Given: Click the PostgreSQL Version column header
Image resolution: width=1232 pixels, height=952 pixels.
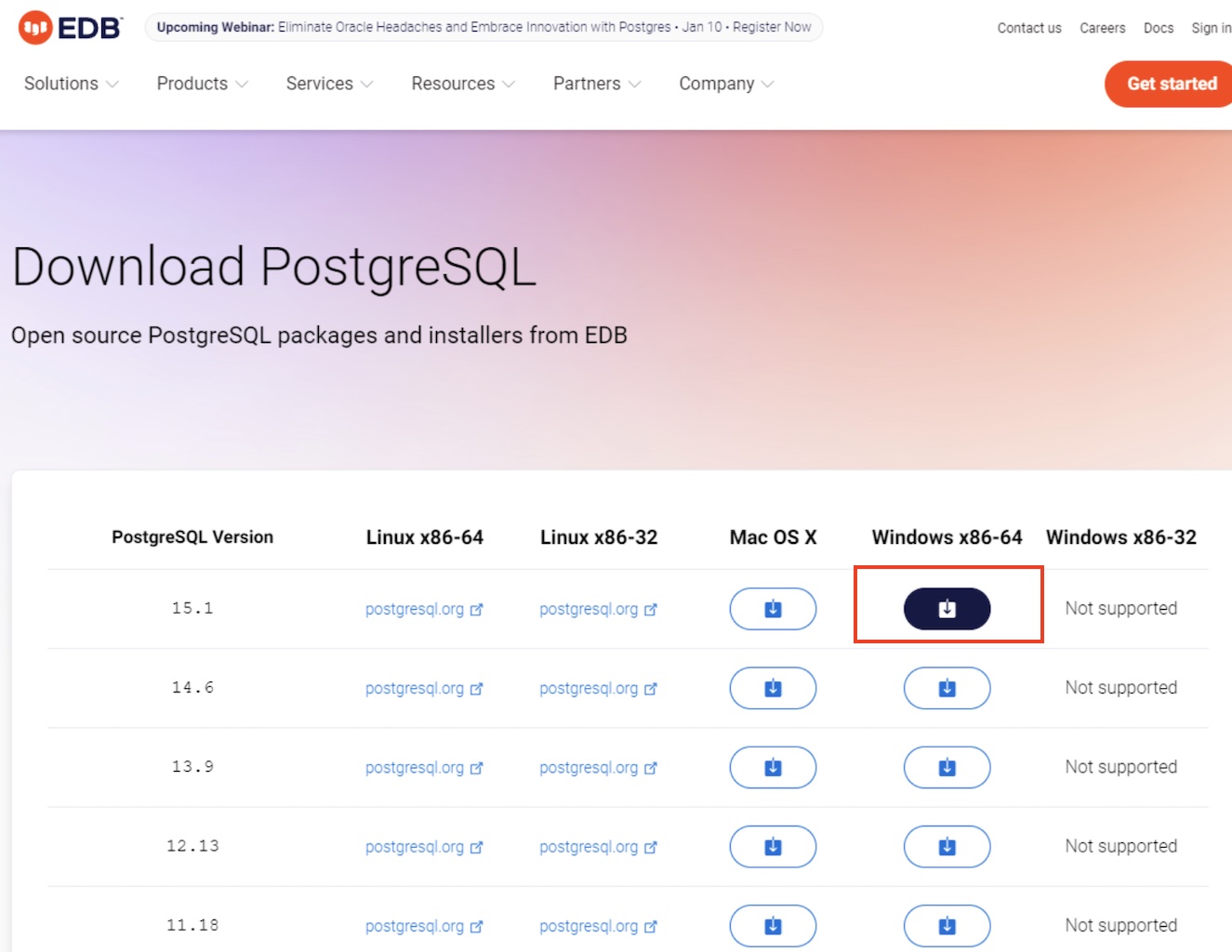Looking at the screenshot, I should tap(192, 536).
